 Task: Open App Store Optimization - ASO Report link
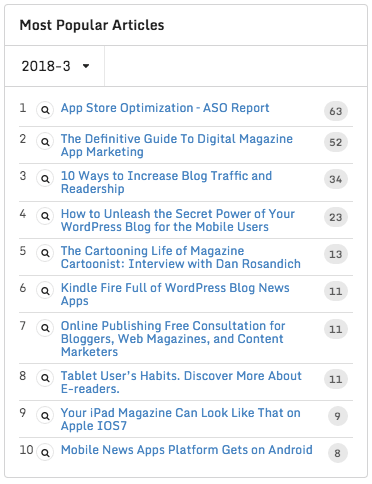coord(165,108)
